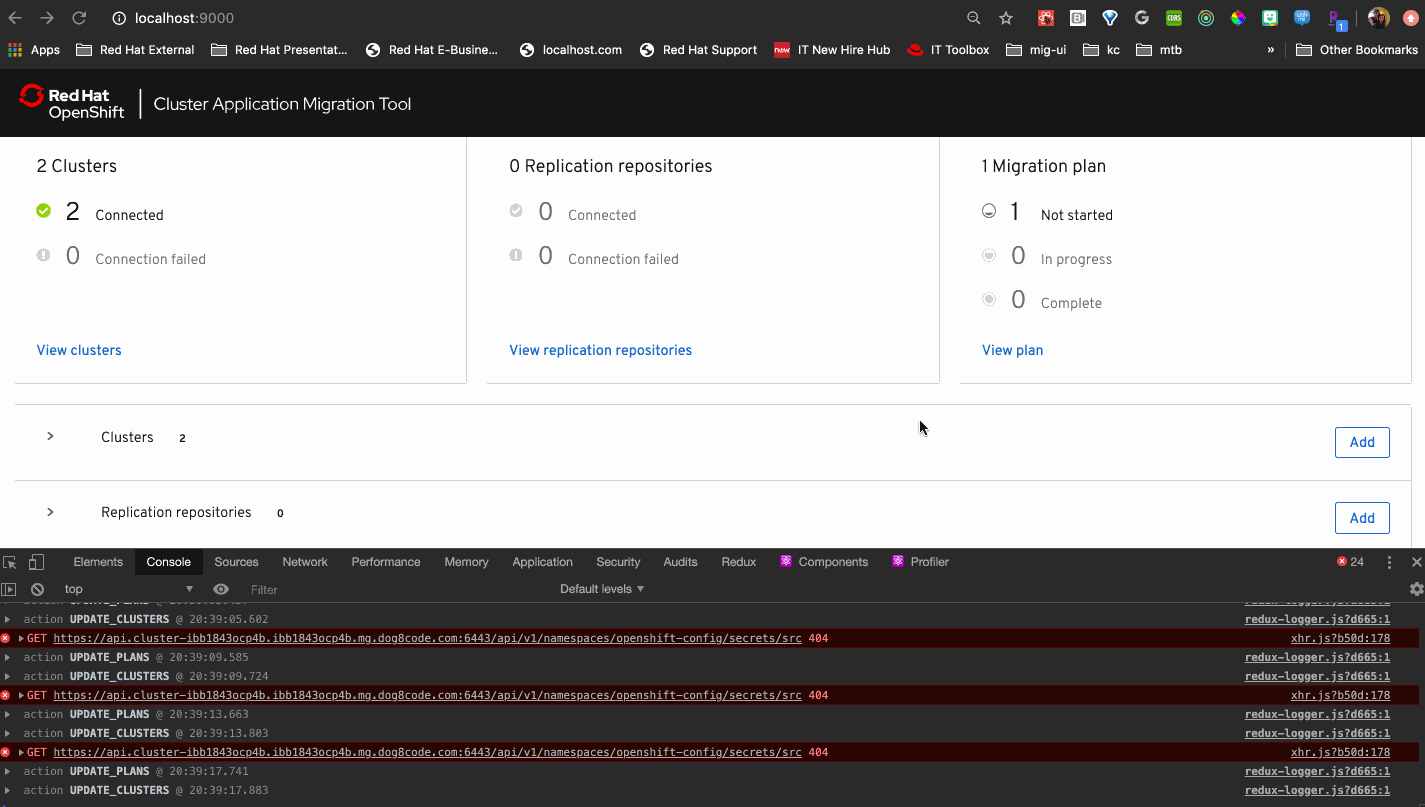Click the CORS extension icon
This screenshot has width=1425, height=807.
point(1172,18)
